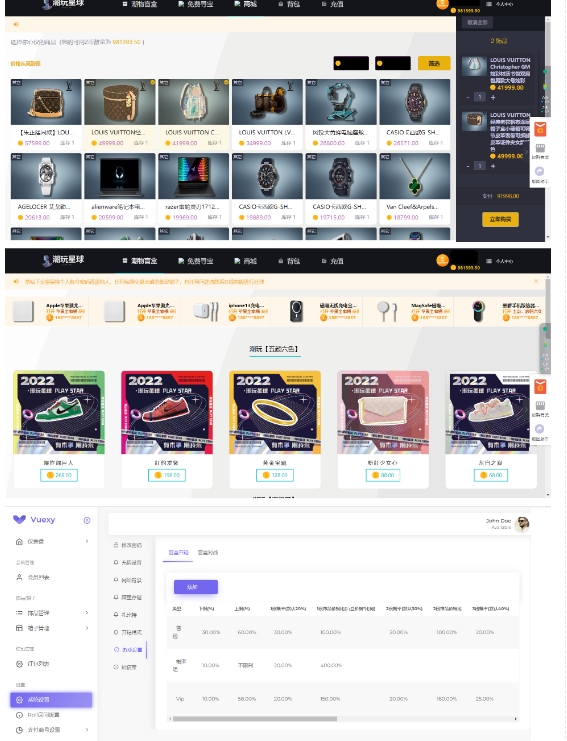Open the 个人中心 menu in blind-box header
567x741 pixels.
point(500,261)
